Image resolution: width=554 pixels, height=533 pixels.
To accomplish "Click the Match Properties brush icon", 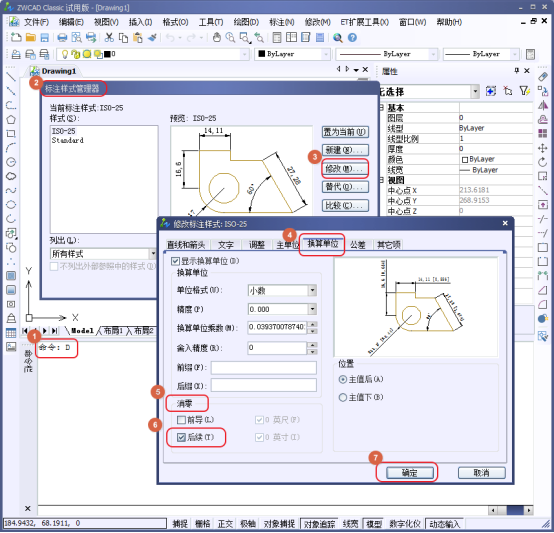I will tap(152, 37).
